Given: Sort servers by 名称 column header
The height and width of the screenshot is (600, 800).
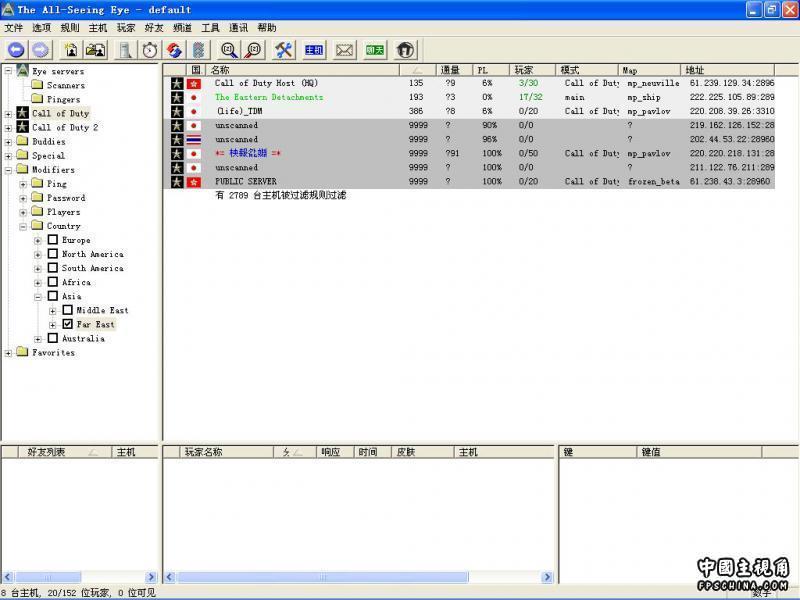Looking at the screenshot, I should [303, 70].
